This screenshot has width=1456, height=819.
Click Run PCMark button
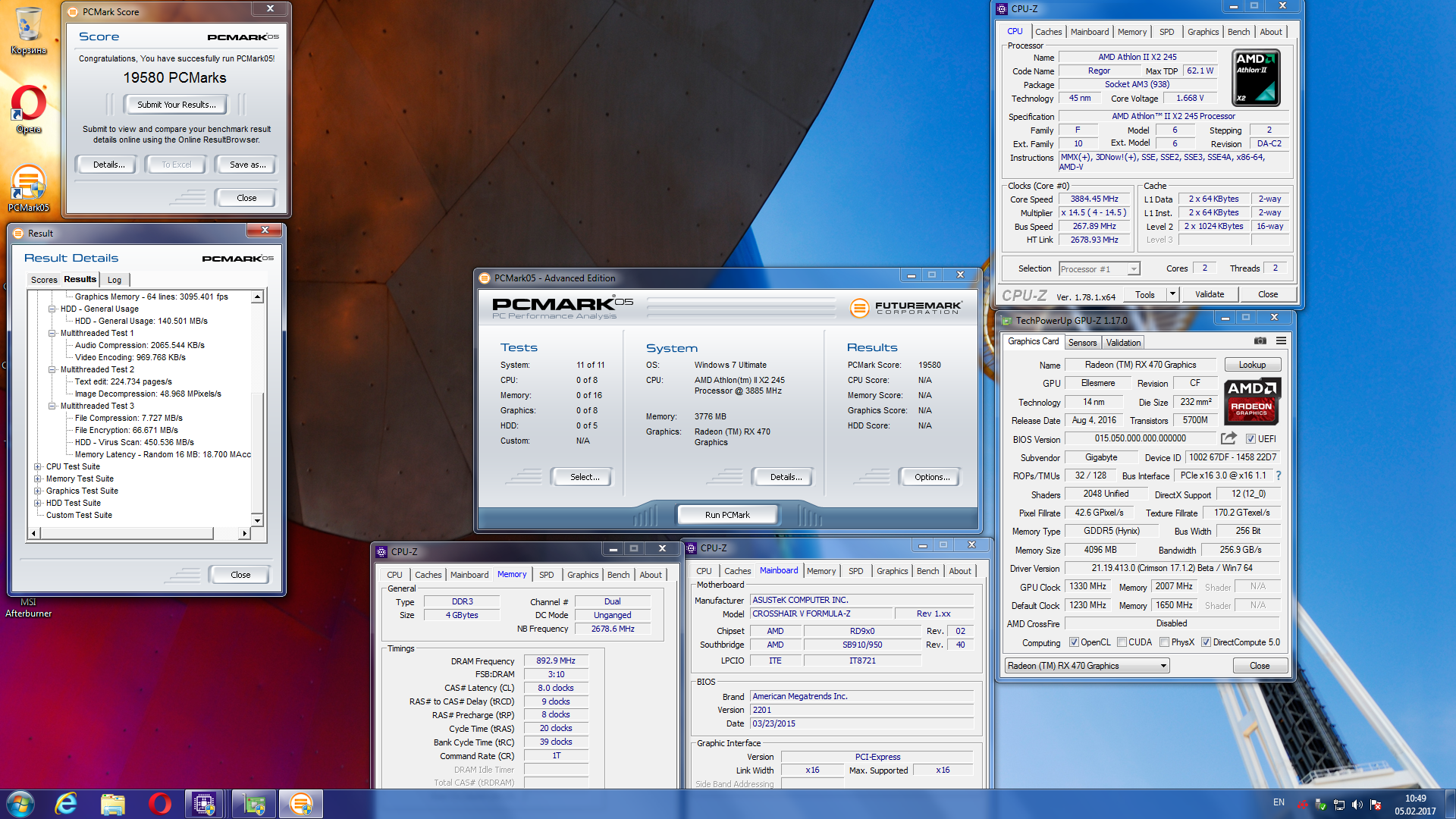(727, 515)
